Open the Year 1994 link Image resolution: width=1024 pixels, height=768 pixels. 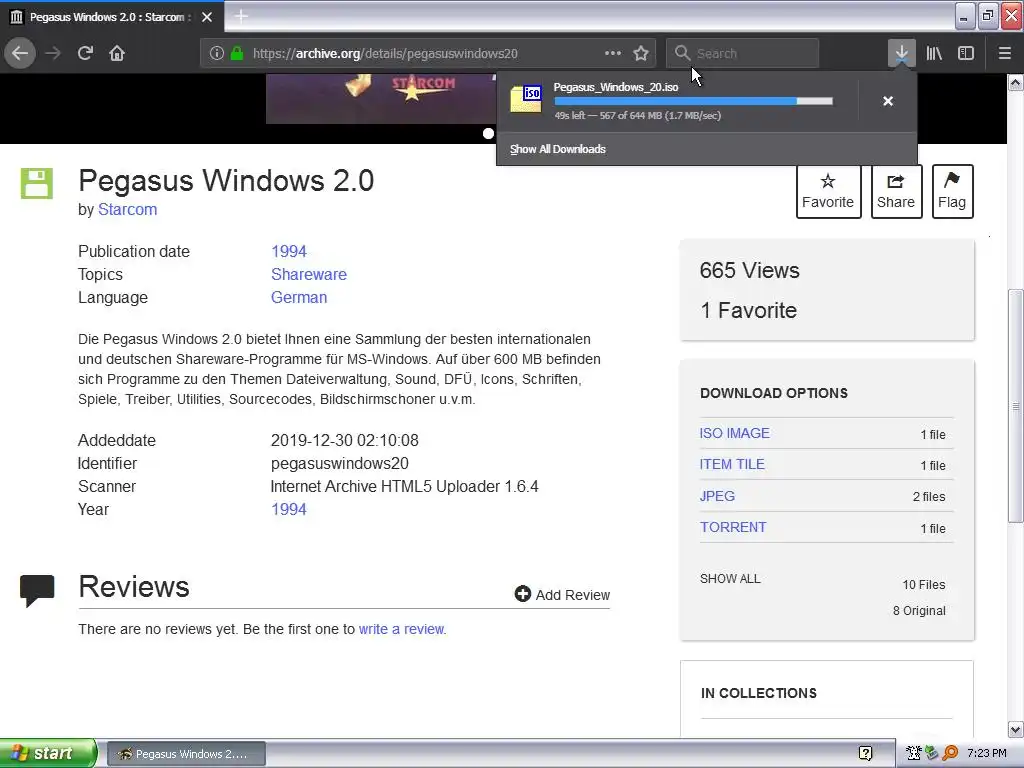pyautogui.click(x=289, y=509)
